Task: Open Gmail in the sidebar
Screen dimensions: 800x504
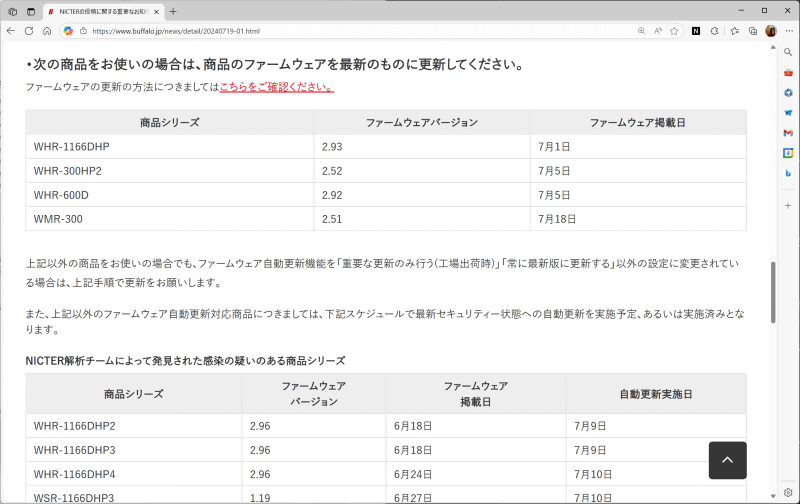Action: (788, 133)
